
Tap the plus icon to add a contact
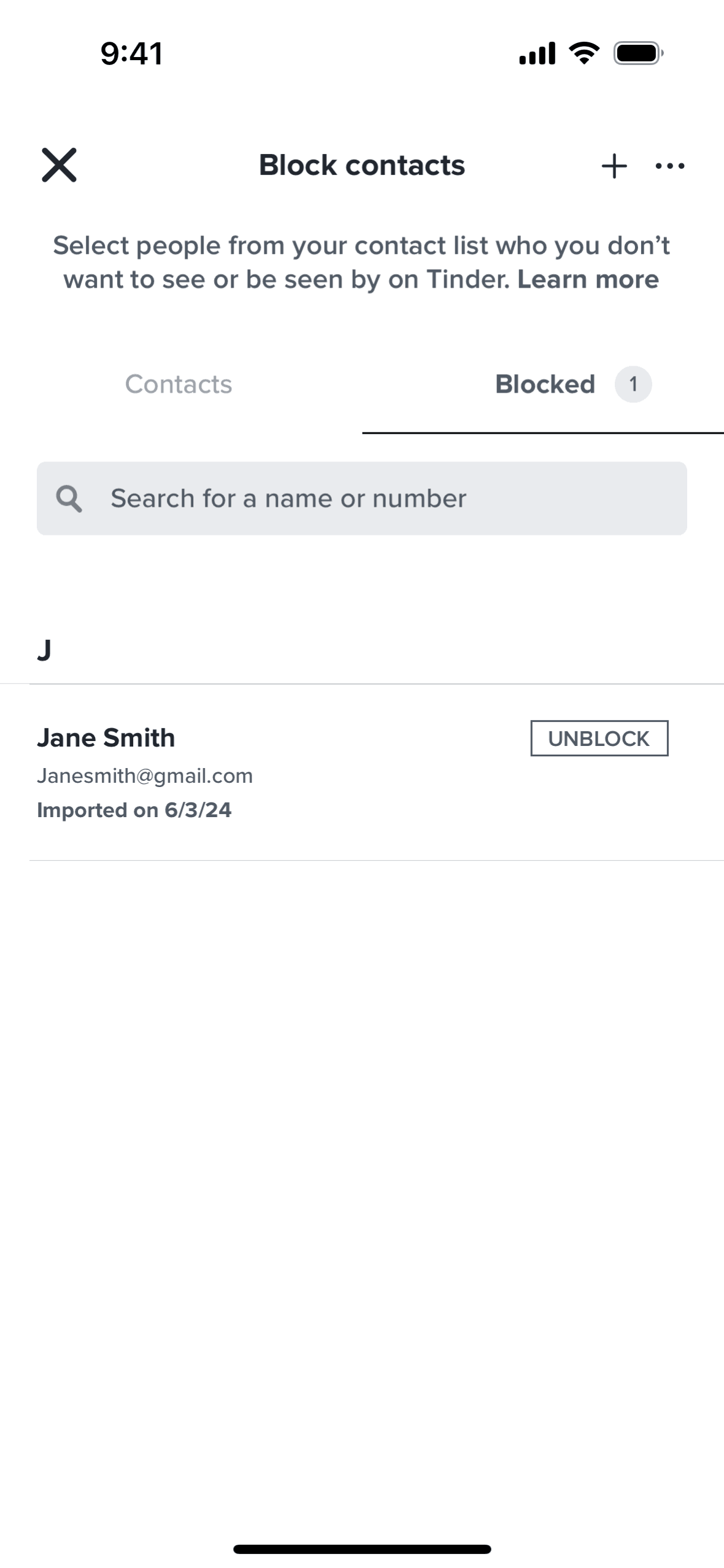point(614,166)
